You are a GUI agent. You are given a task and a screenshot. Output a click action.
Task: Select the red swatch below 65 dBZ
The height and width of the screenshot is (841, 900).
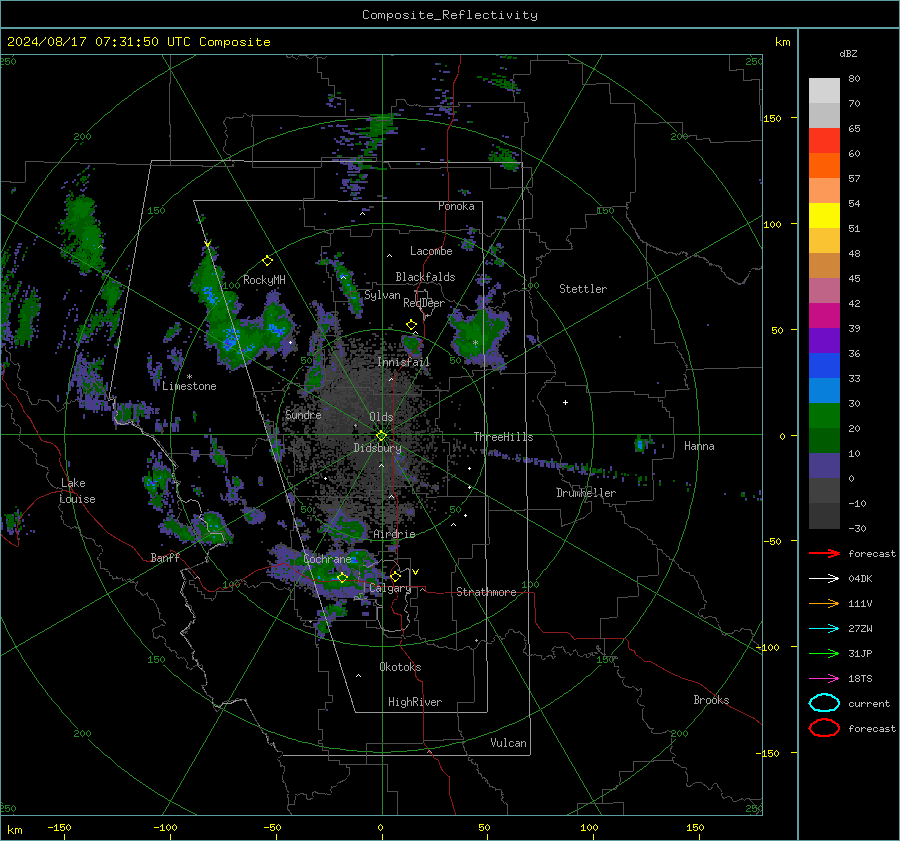point(824,140)
